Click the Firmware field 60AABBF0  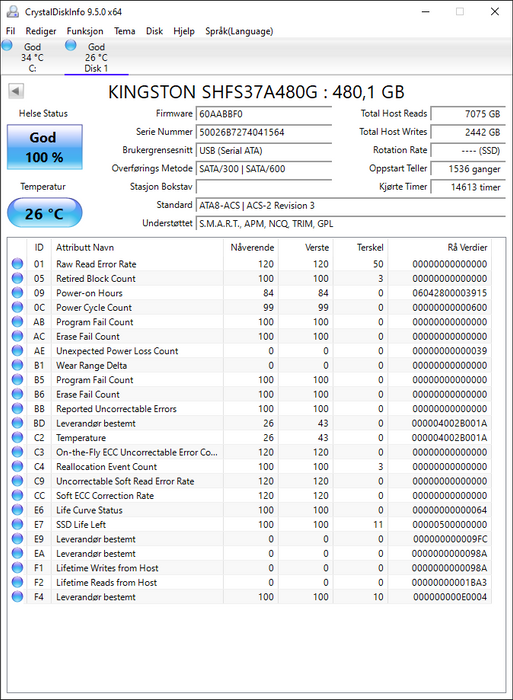263,114
